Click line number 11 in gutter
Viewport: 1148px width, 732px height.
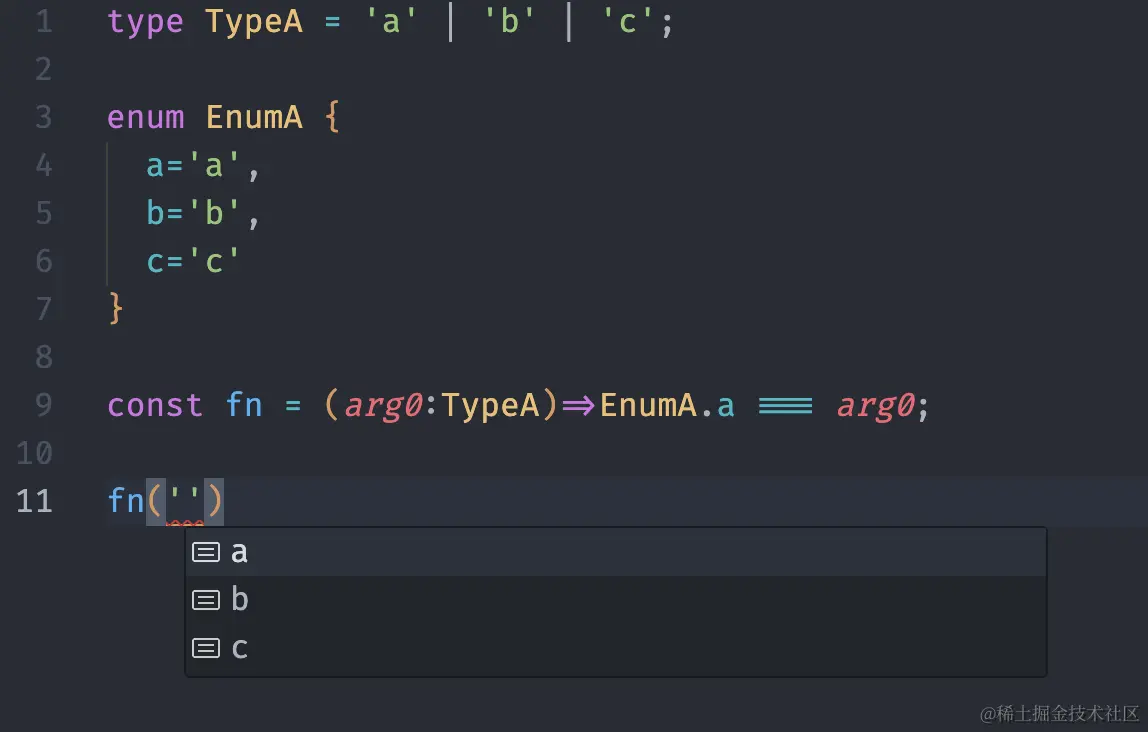tap(34, 501)
